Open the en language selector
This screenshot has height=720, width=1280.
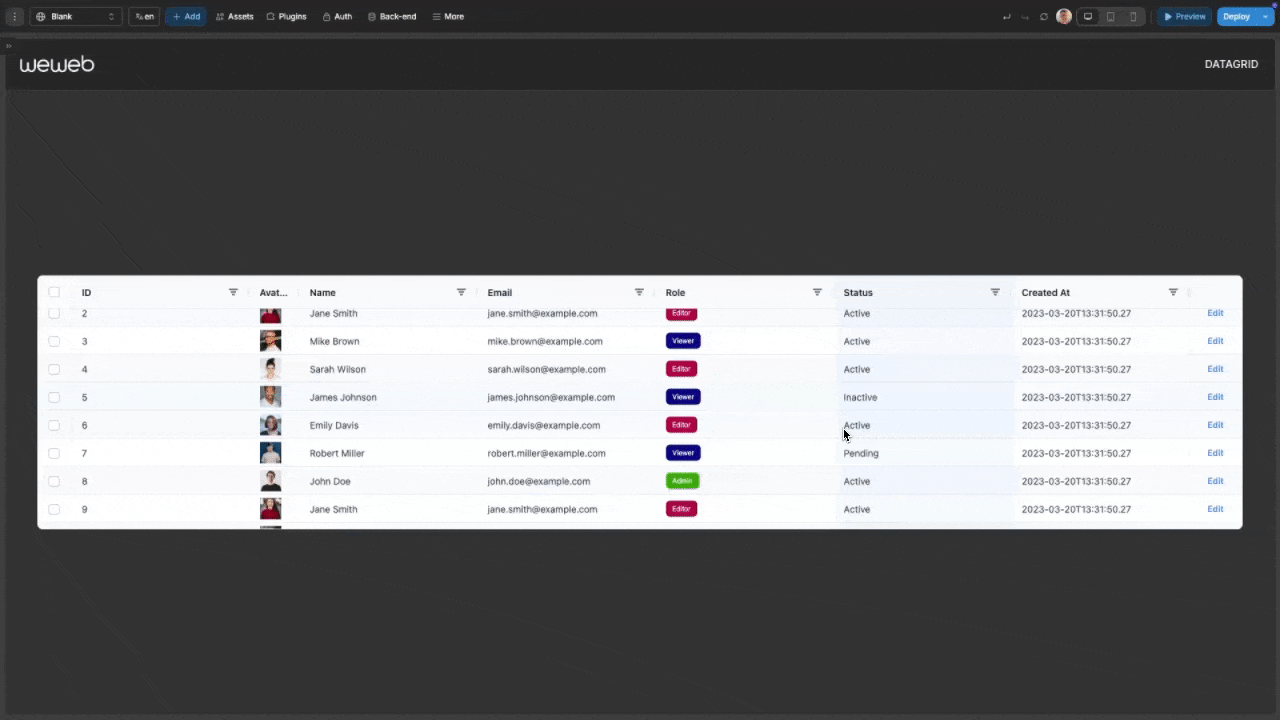point(144,17)
